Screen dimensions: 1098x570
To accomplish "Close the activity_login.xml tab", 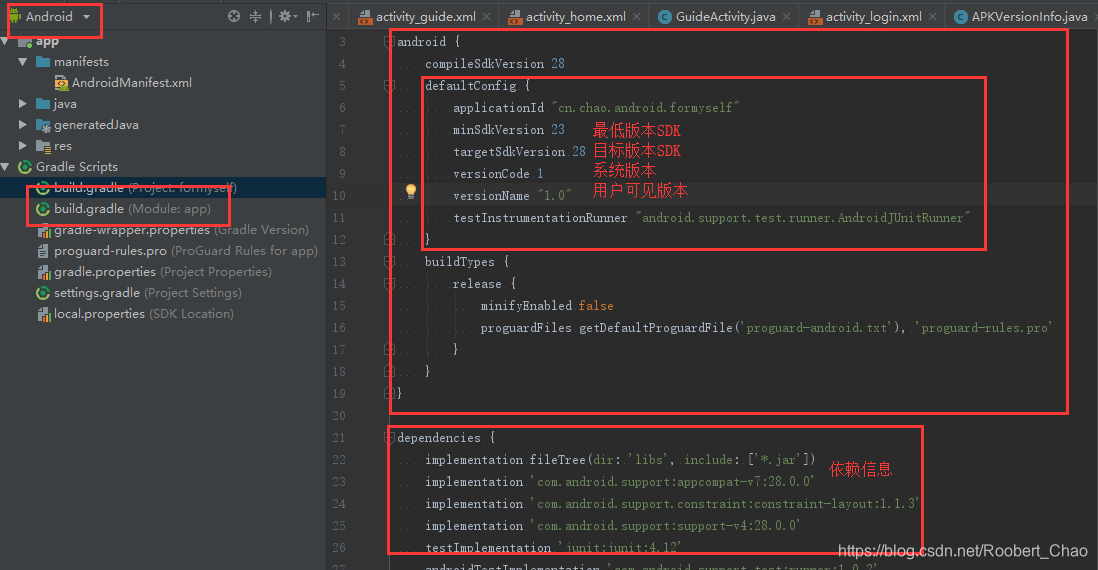I will pyautogui.click(x=932, y=17).
